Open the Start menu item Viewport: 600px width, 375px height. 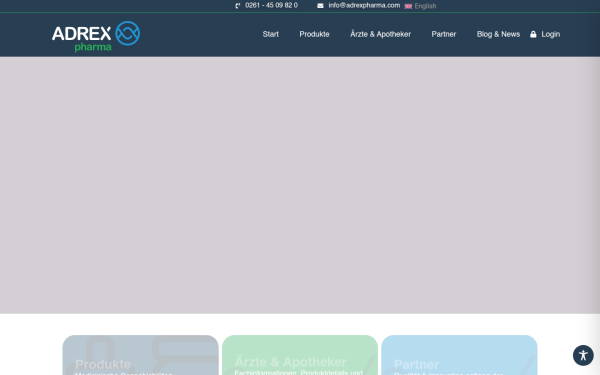pyautogui.click(x=271, y=34)
